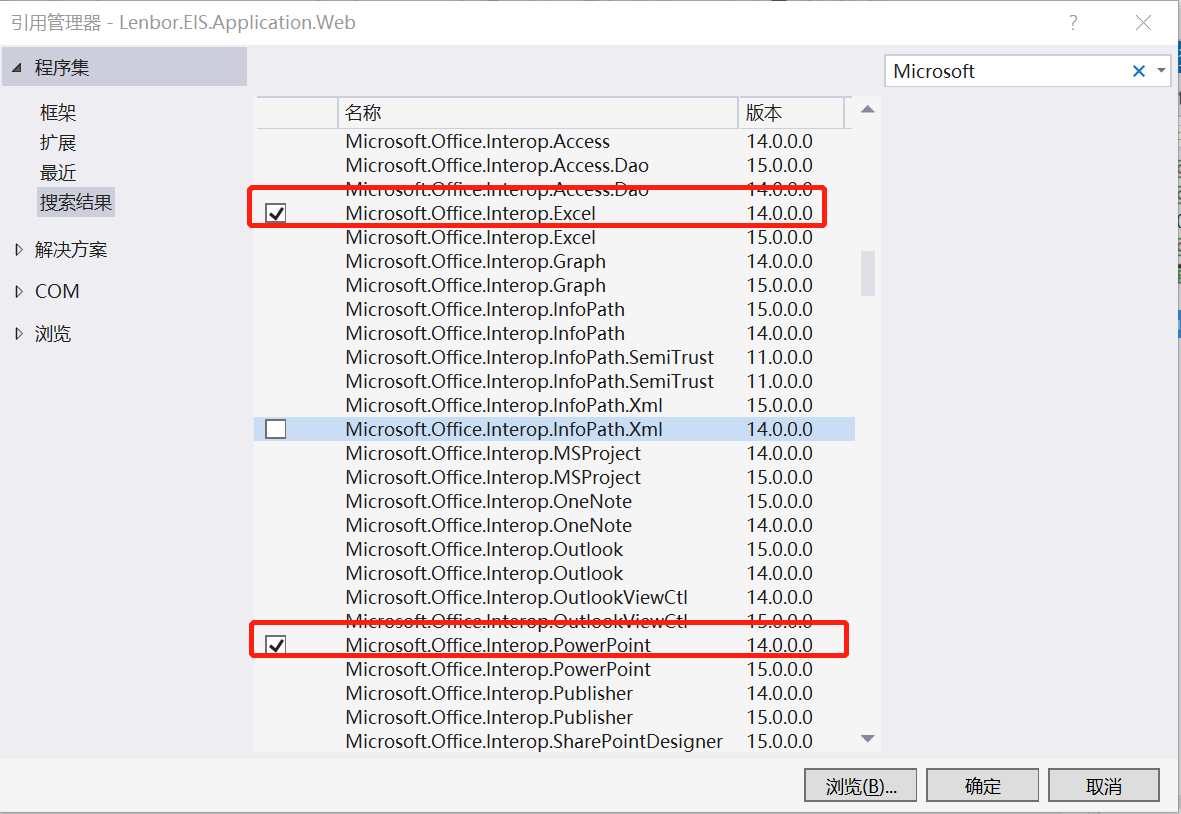This screenshot has width=1181, height=814.
Task: Click the scrollbar down arrow
Action: (x=868, y=739)
